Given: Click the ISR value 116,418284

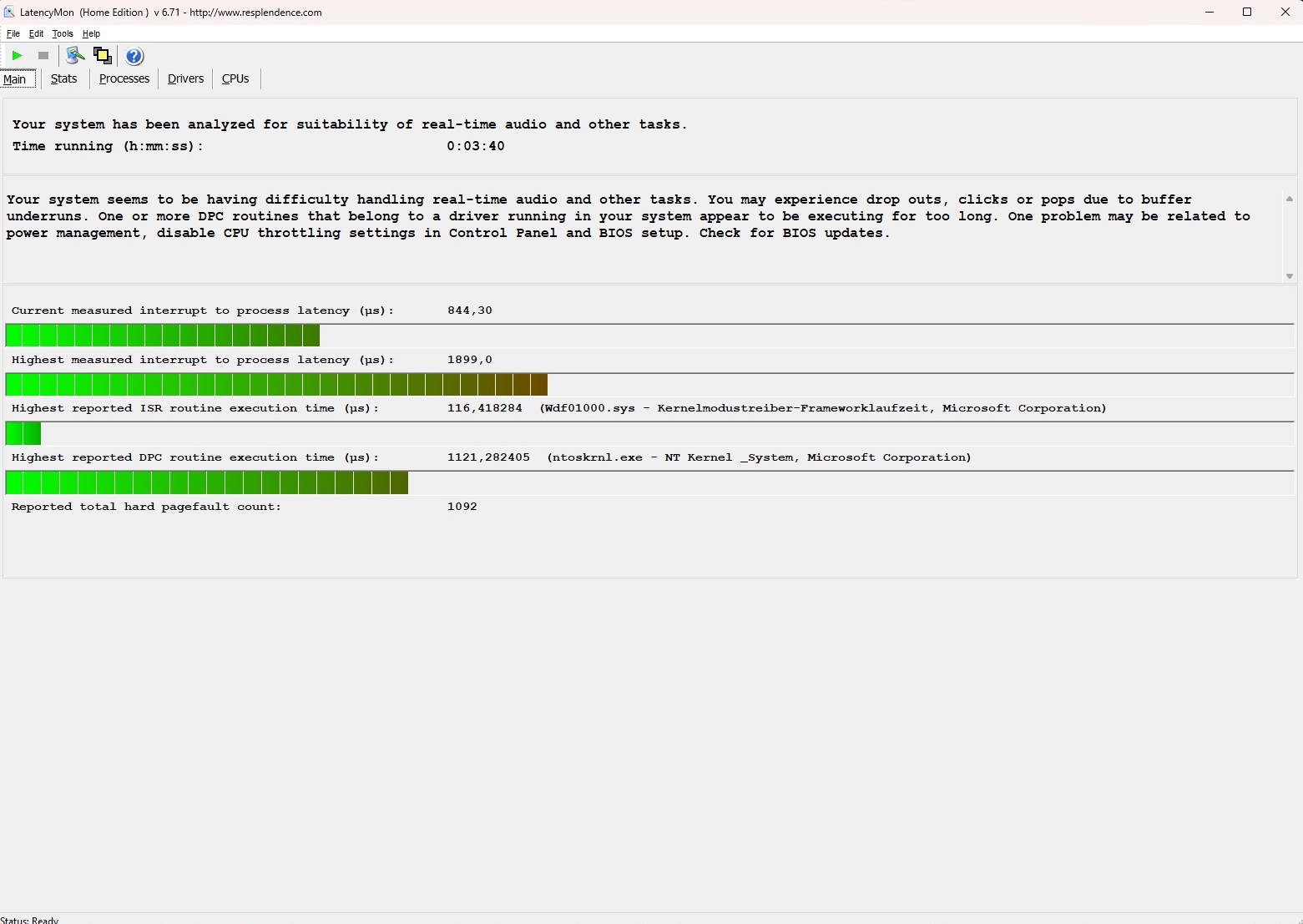Looking at the screenshot, I should click(x=485, y=408).
